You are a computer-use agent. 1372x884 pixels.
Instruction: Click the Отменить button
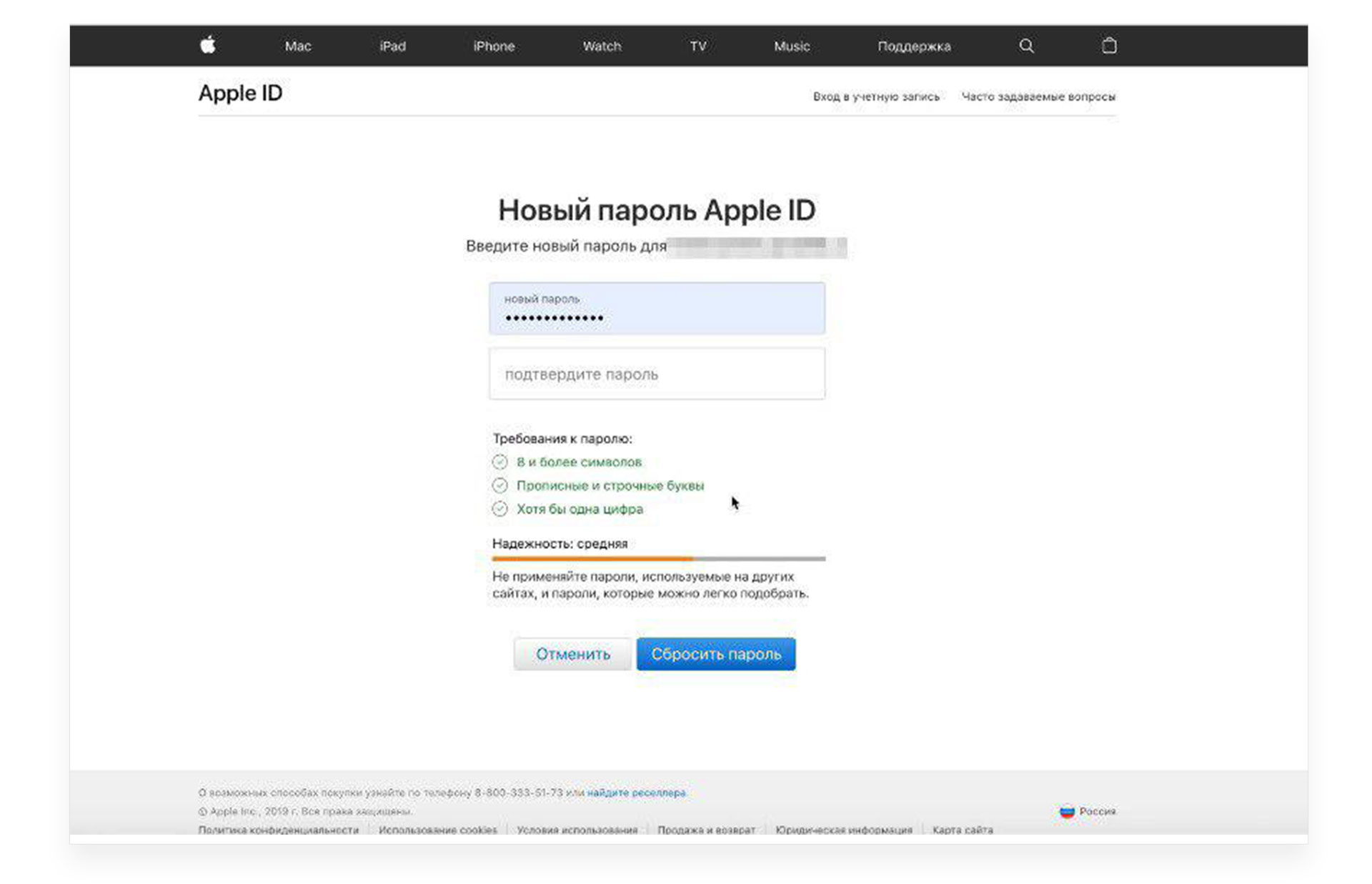(572, 654)
